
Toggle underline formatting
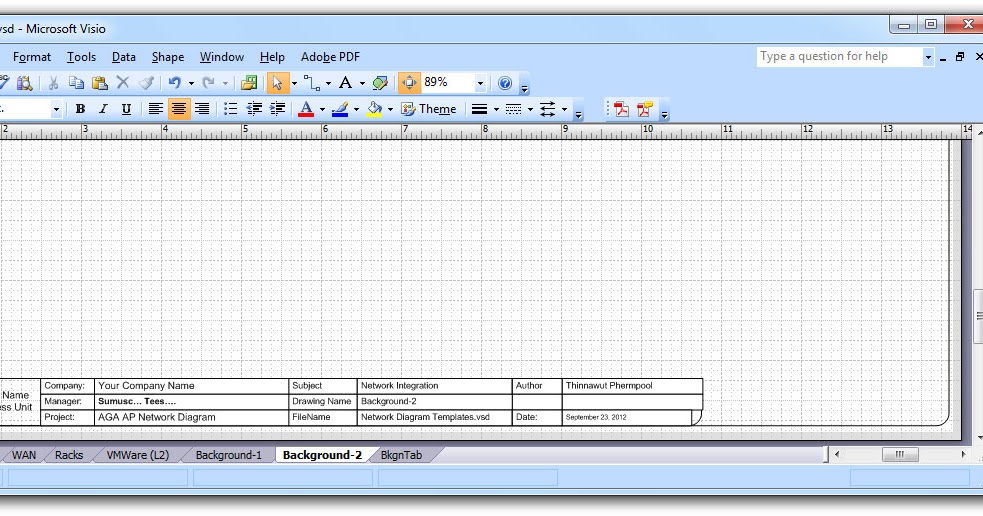pyautogui.click(x=126, y=109)
